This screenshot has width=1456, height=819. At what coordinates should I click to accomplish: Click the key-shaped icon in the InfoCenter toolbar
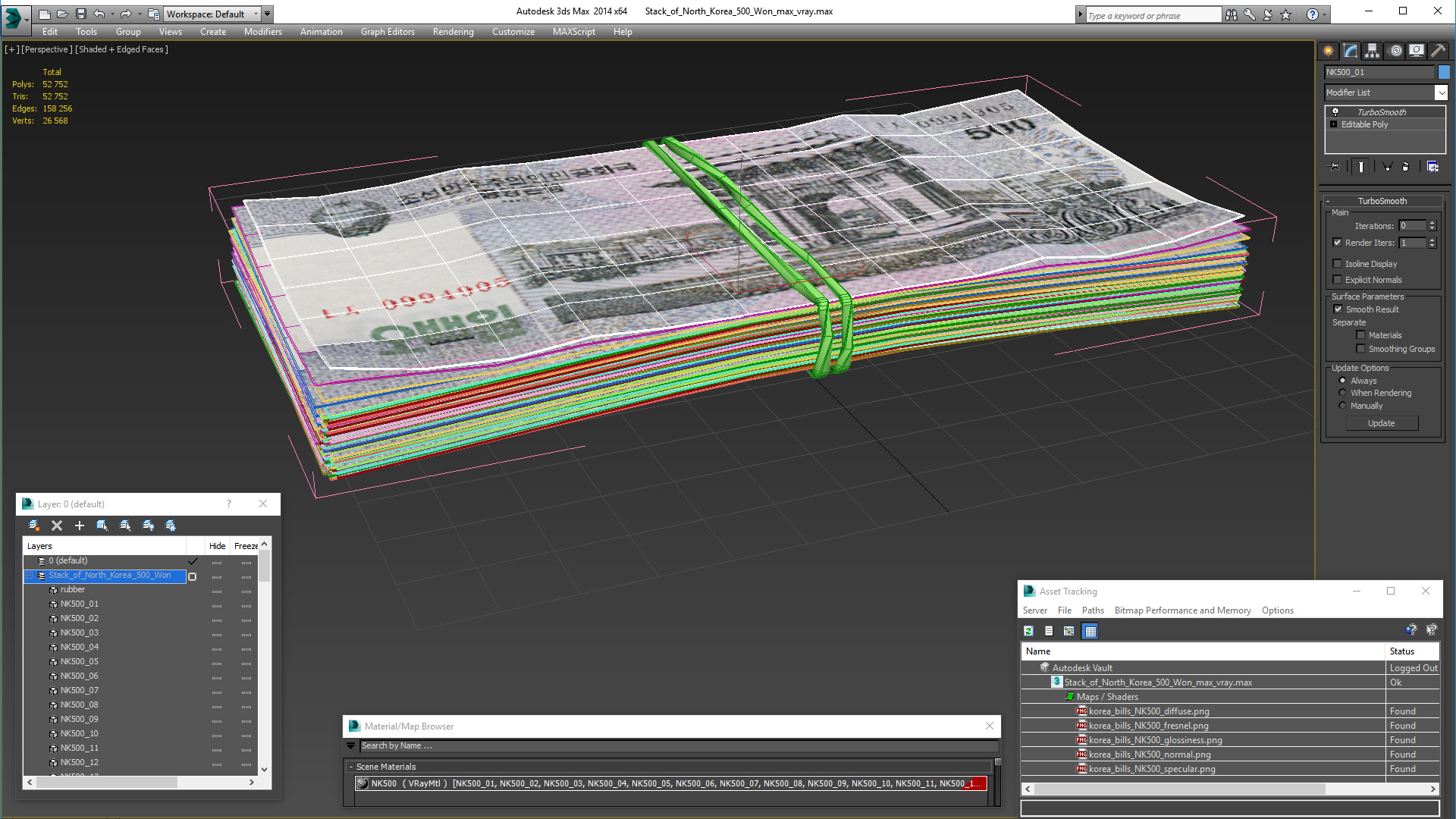[1250, 14]
